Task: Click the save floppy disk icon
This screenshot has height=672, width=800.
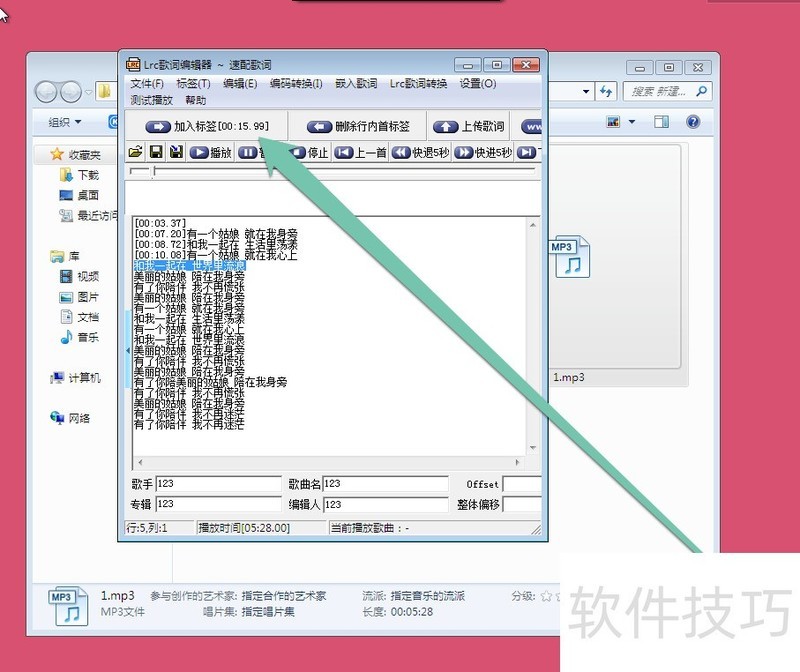Action: point(156,152)
